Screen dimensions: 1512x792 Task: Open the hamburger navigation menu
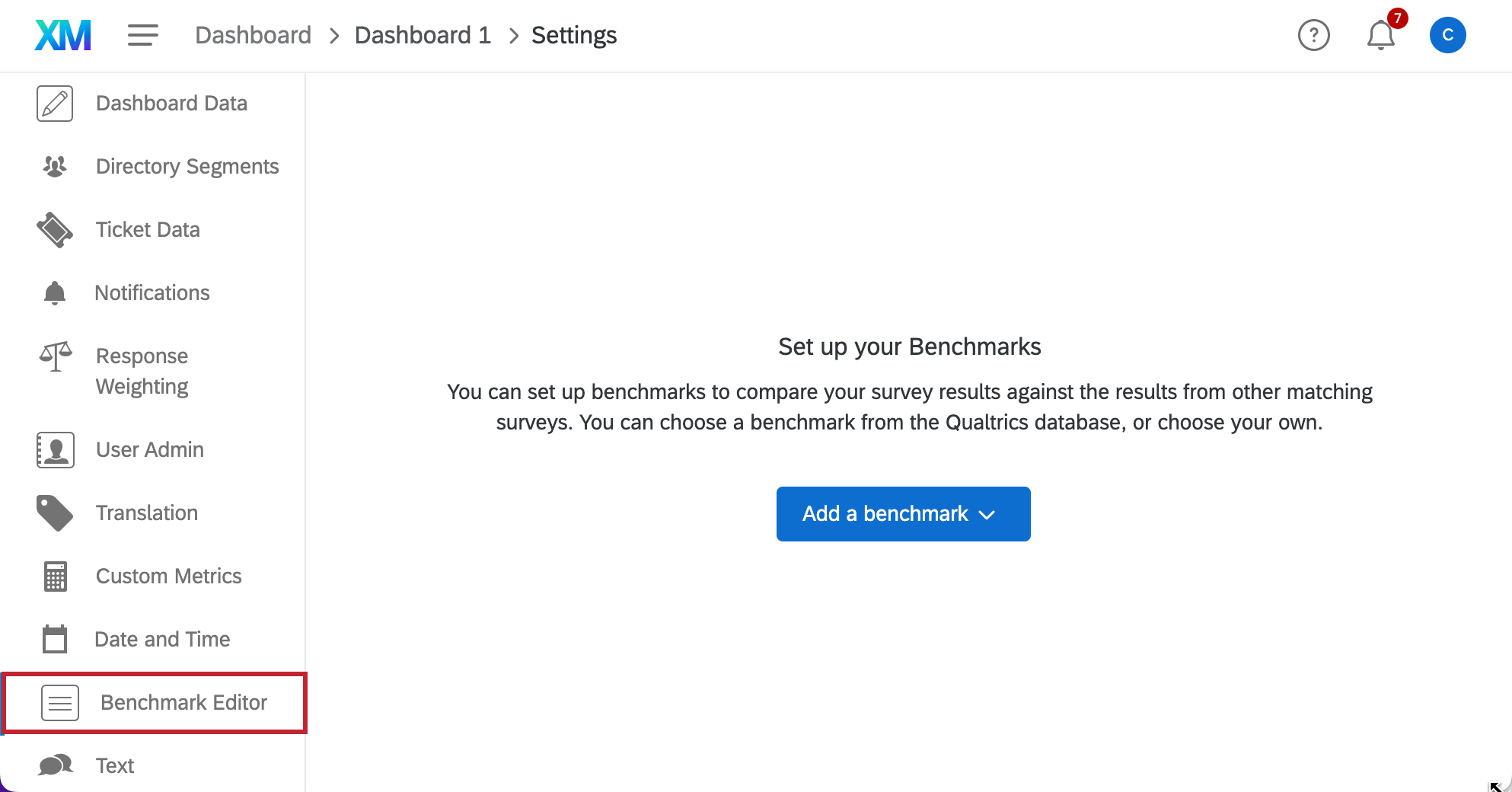pyautogui.click(x=142, y=35)
